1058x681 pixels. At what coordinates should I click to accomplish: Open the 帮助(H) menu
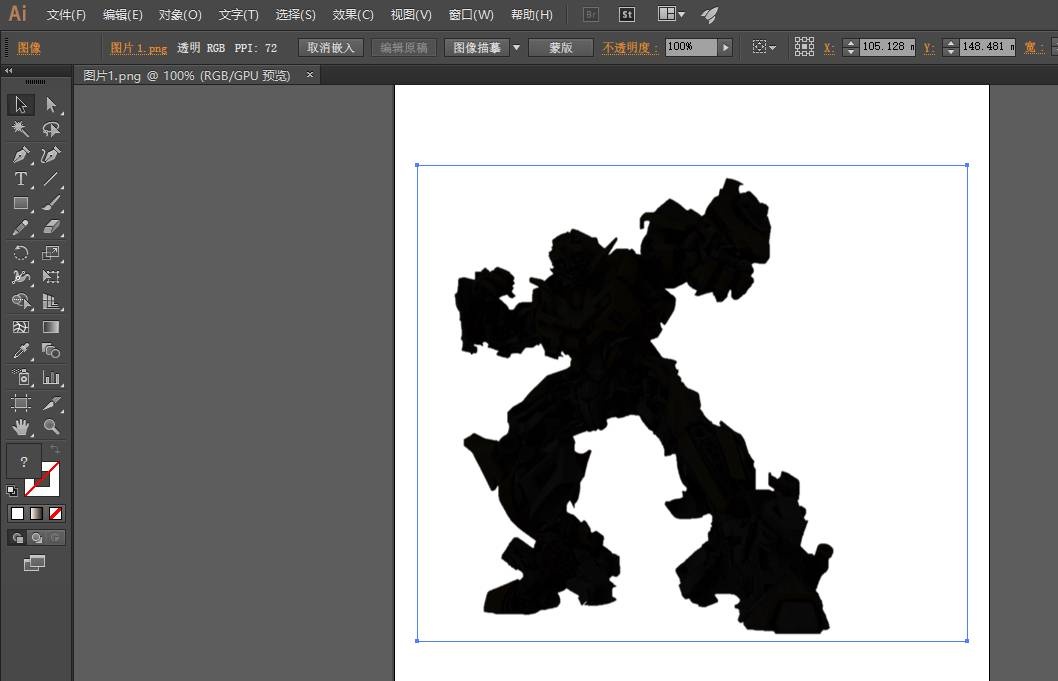(532, 15)
